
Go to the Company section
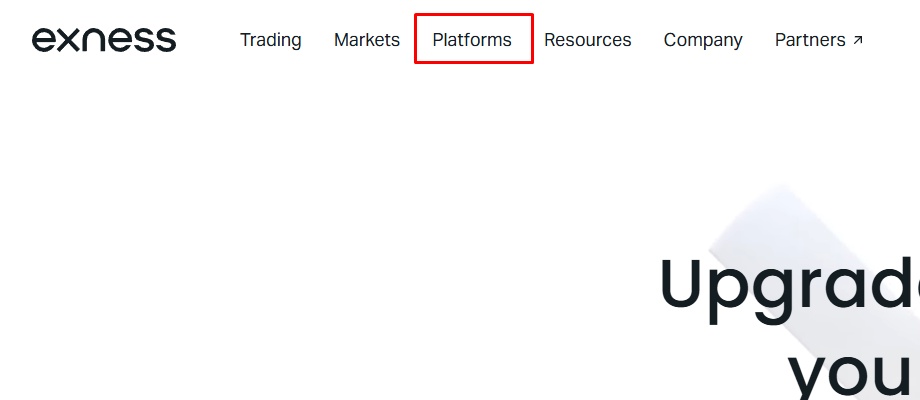click(x=703, y=40)
